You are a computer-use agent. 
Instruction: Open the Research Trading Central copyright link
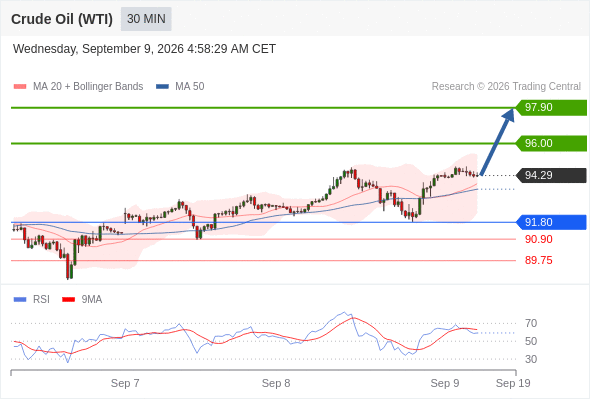click(506, 87)
